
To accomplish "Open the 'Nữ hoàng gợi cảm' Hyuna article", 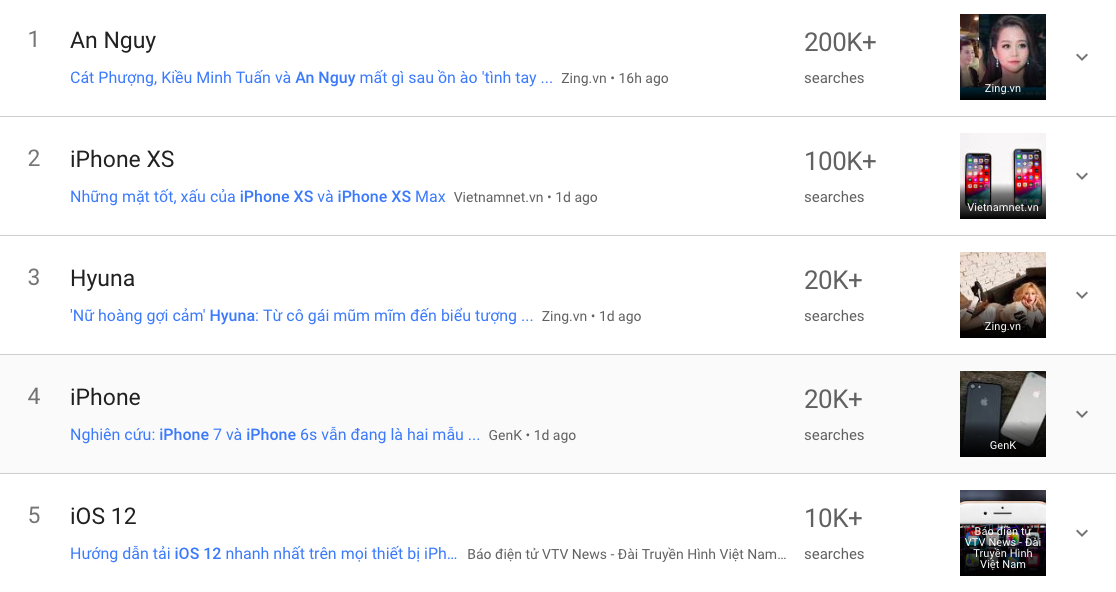I will (x=301, y=316).
